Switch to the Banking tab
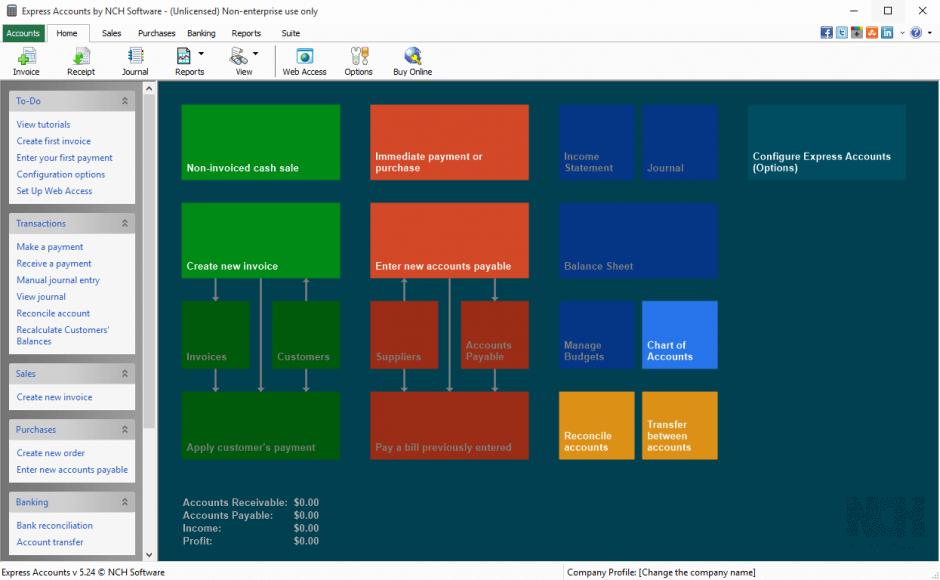The image size is (940, 580). pyautogui.click(x=201, y=33)
